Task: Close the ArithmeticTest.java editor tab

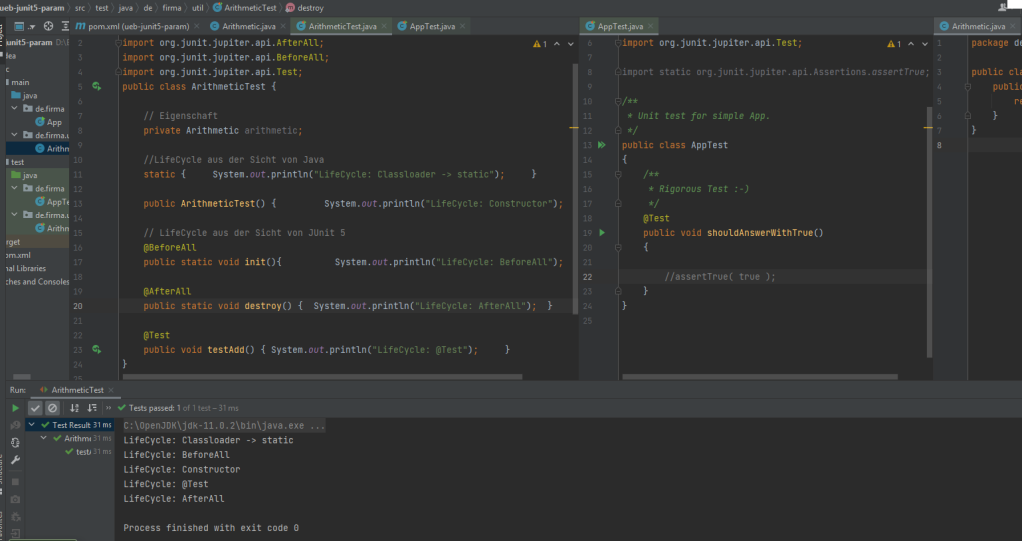Action: (x=385, y=26)
